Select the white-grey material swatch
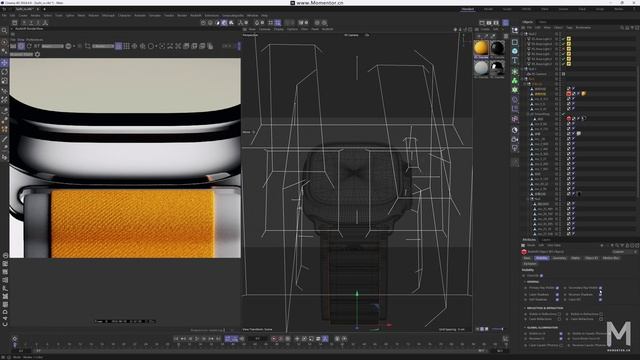The width and height of the screenshot is (640, 360). point(481,68)
